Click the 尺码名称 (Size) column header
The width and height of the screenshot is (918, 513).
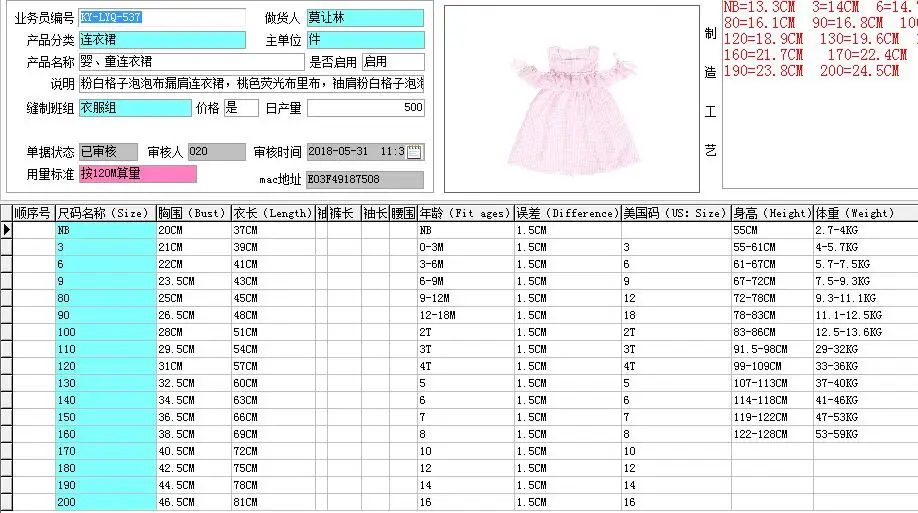coord(105,213)
